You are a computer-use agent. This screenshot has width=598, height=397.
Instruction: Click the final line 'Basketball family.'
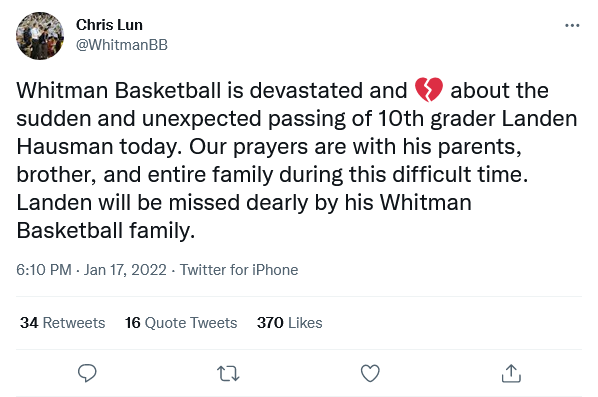[106, 231]
